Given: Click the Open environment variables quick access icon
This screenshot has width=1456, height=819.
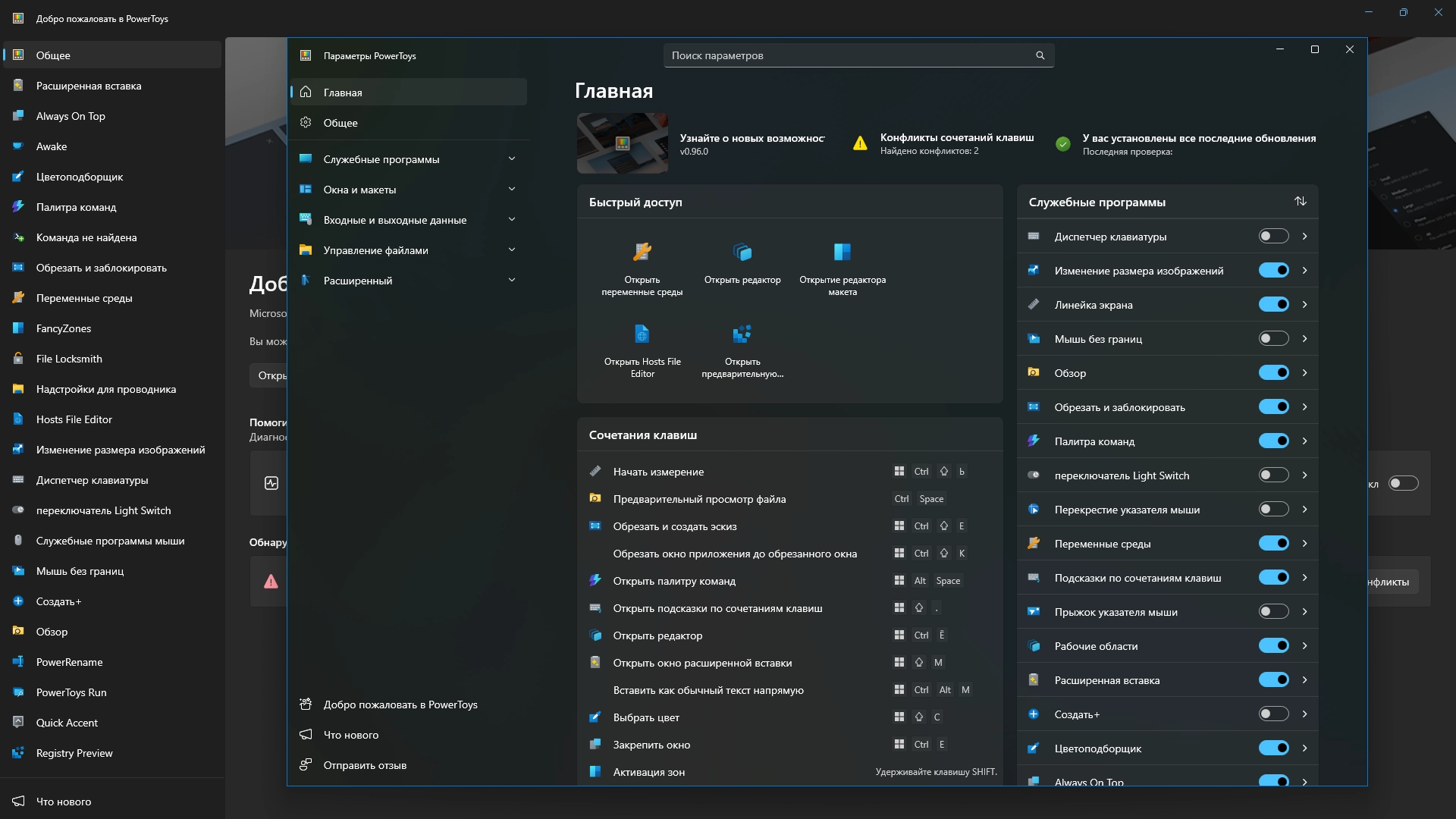Looking at the screenshot, I should coord(642,252).
